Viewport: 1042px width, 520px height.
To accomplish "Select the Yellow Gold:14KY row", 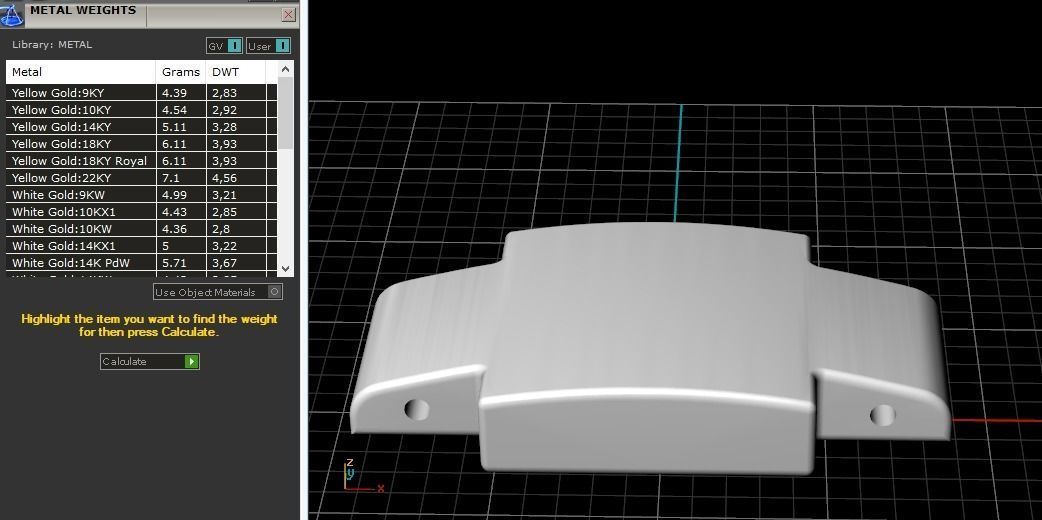I will (142, 127).
